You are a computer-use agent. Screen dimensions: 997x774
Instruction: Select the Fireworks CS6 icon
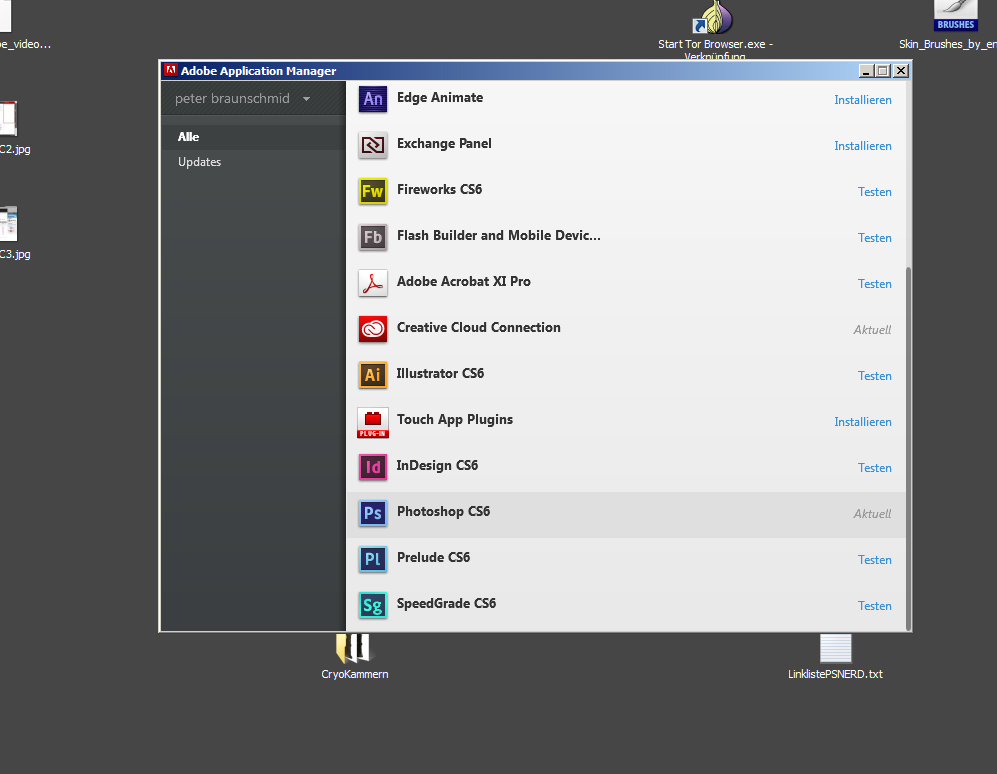coord(373,191)
